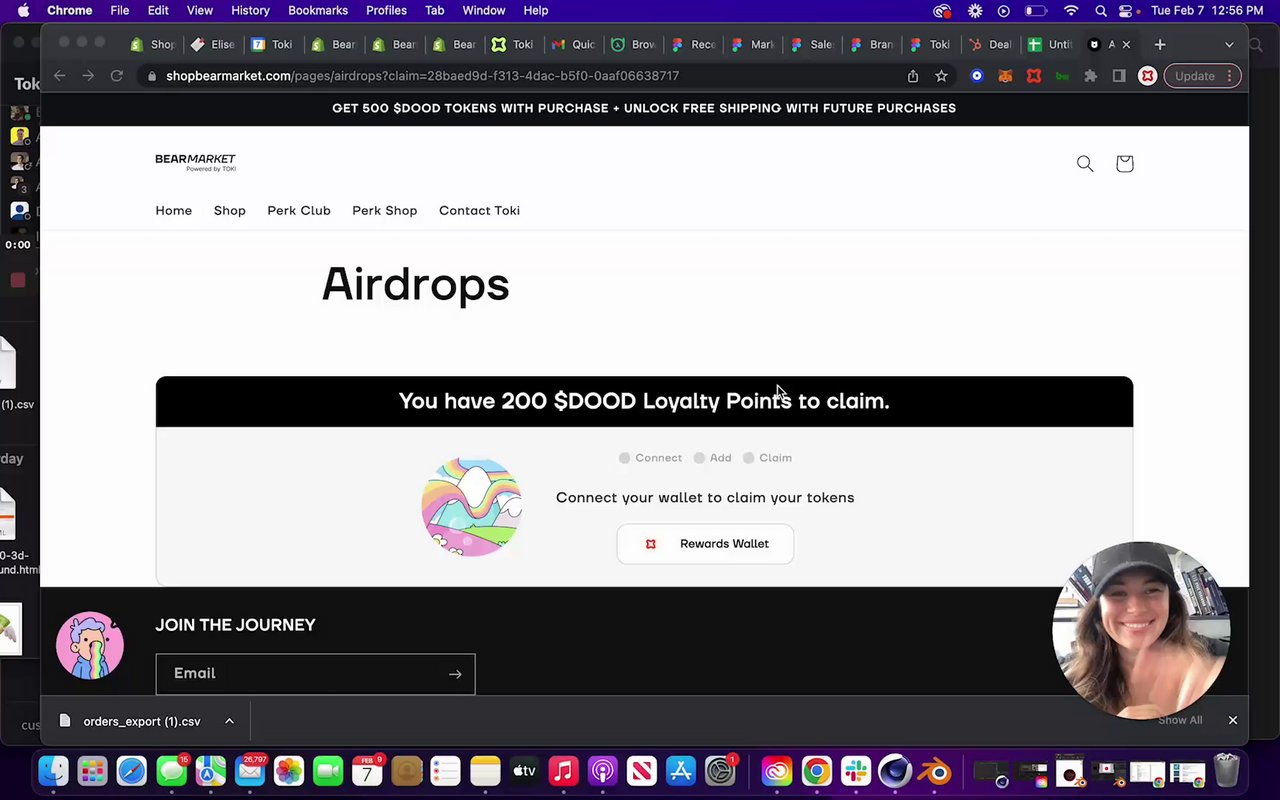Image resolution: width=1280 pixels, height=800 pixels.
Task: Click the Rewards Wallet button
Action: tap(705, 544)
